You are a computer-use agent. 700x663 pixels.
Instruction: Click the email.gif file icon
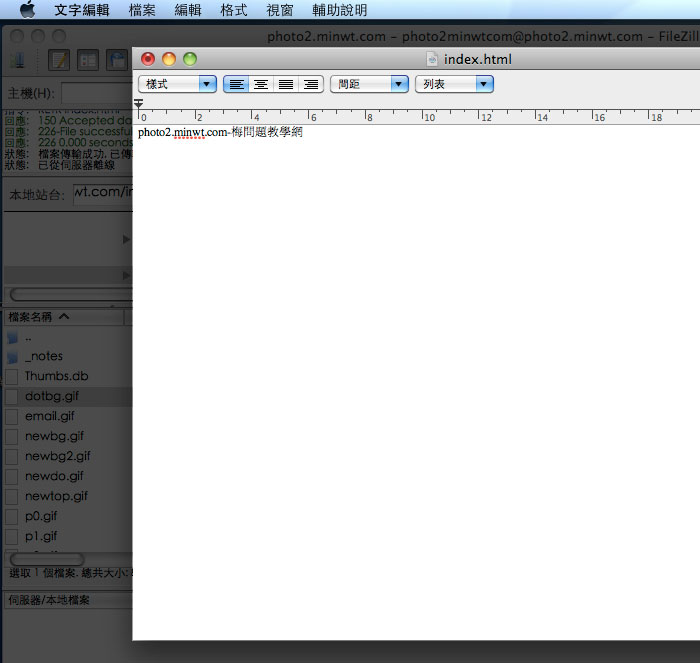pyautogui.click(x=12, y=417)
